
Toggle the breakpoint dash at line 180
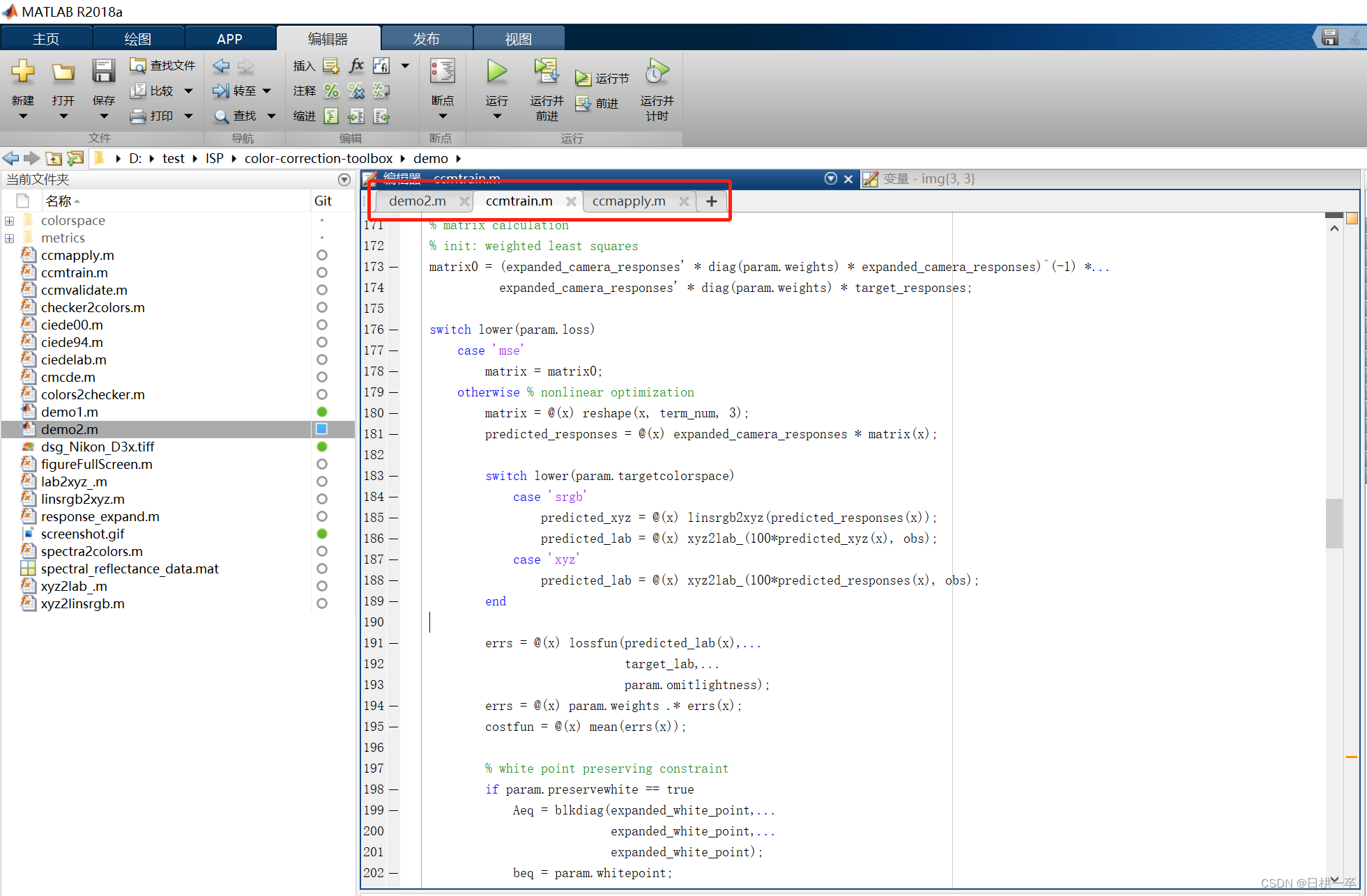pos(393,413)
